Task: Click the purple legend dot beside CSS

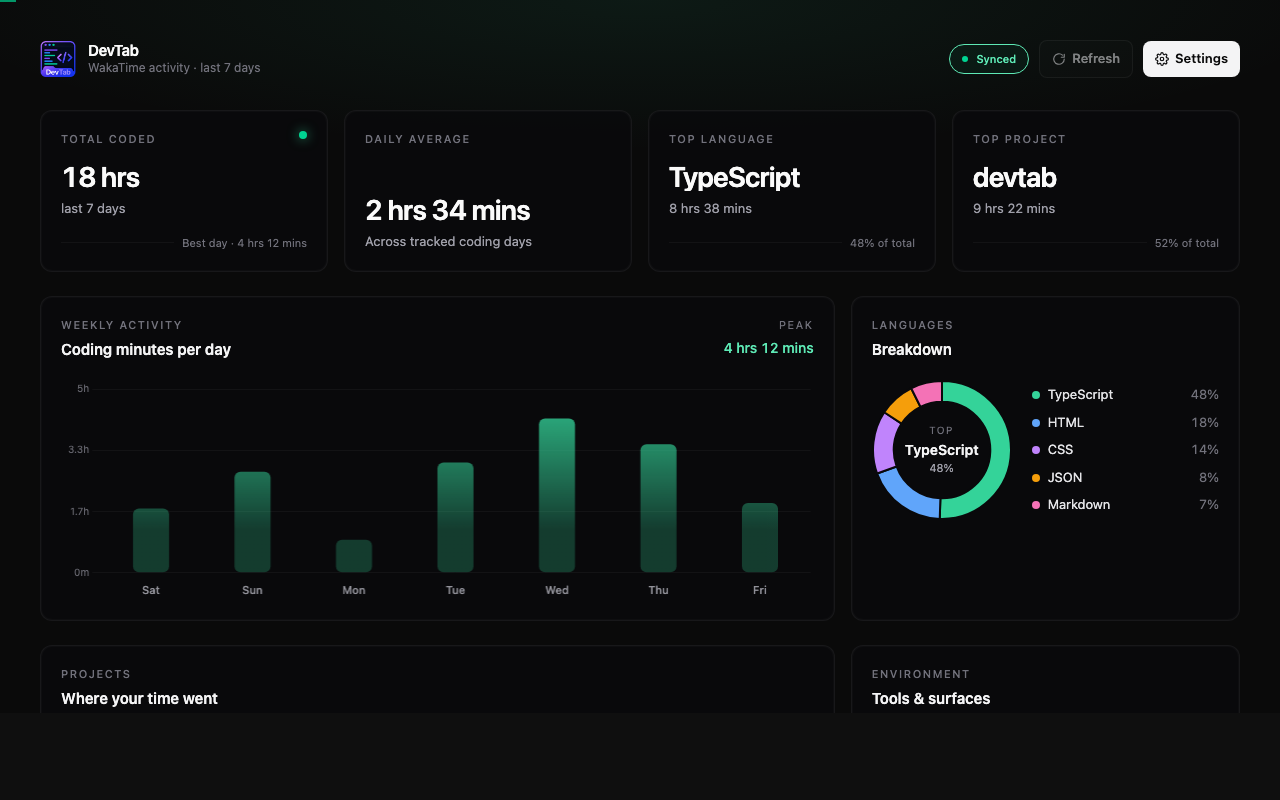Action: [1036, 450]
